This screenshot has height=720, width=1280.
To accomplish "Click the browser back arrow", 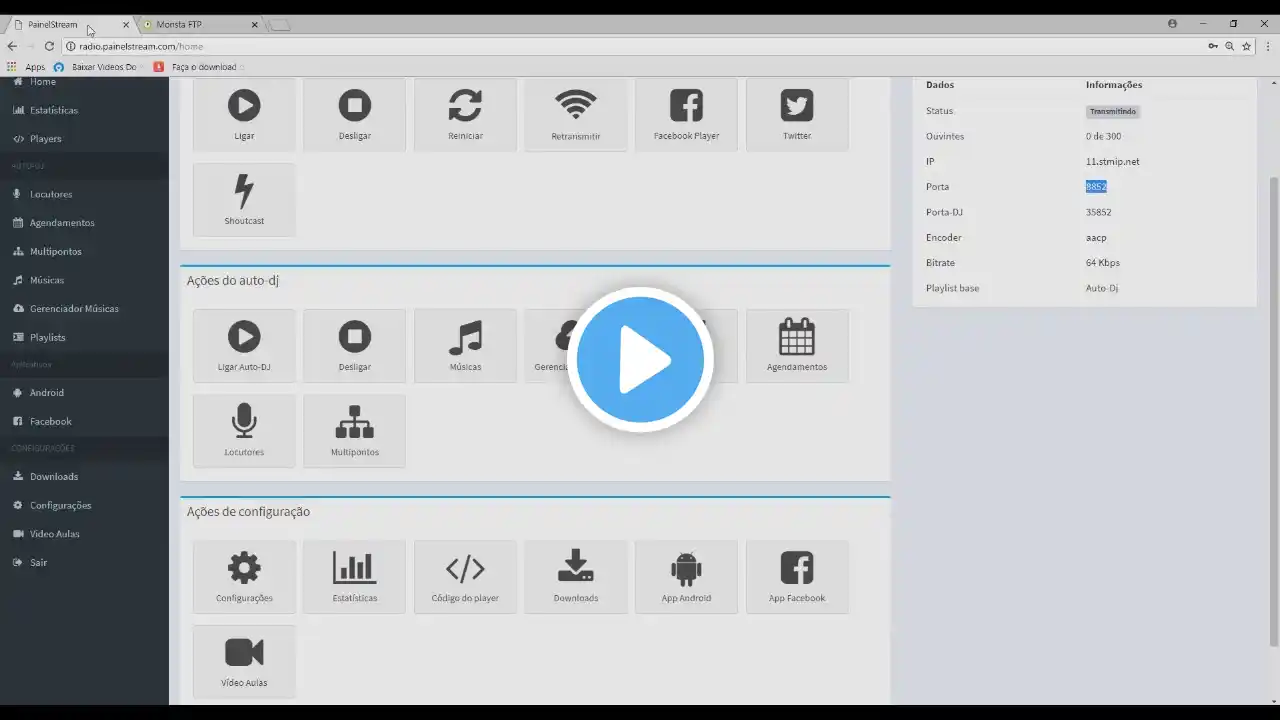I will (12, 46).
